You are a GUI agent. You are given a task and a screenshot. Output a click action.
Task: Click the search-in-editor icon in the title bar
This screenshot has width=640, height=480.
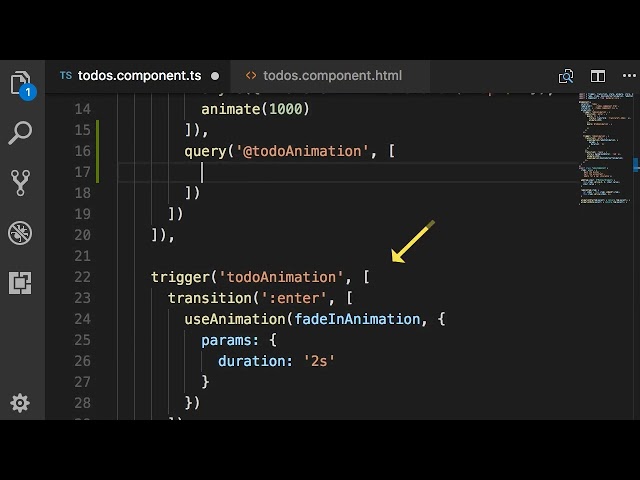pos(566,76)
